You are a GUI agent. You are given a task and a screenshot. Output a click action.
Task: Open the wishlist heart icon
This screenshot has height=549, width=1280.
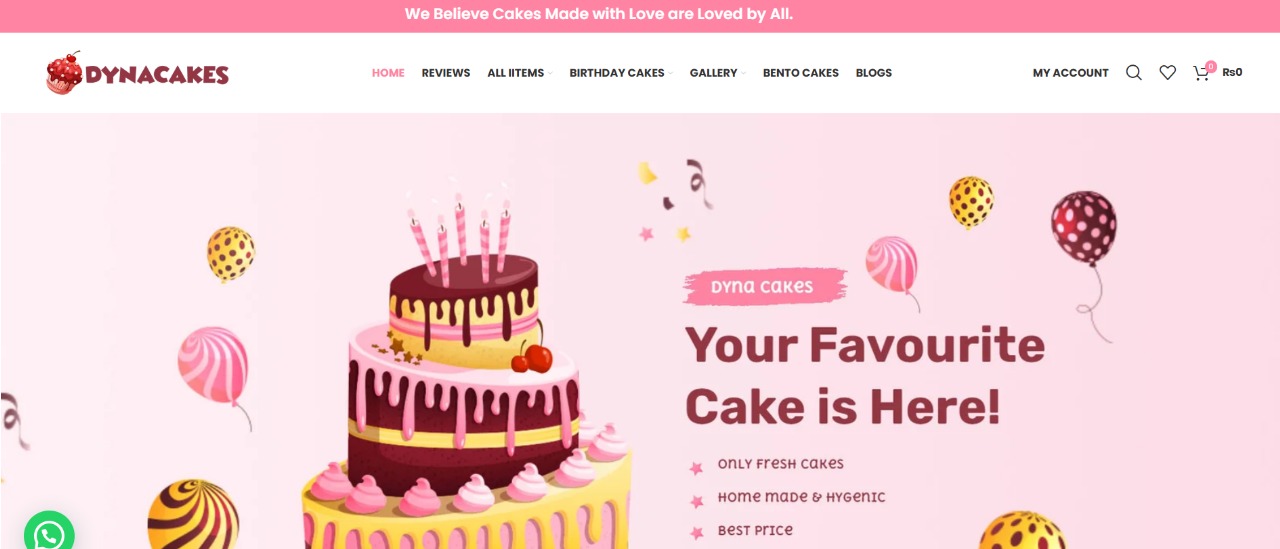pyautogui.click(x=1167, y=73)
